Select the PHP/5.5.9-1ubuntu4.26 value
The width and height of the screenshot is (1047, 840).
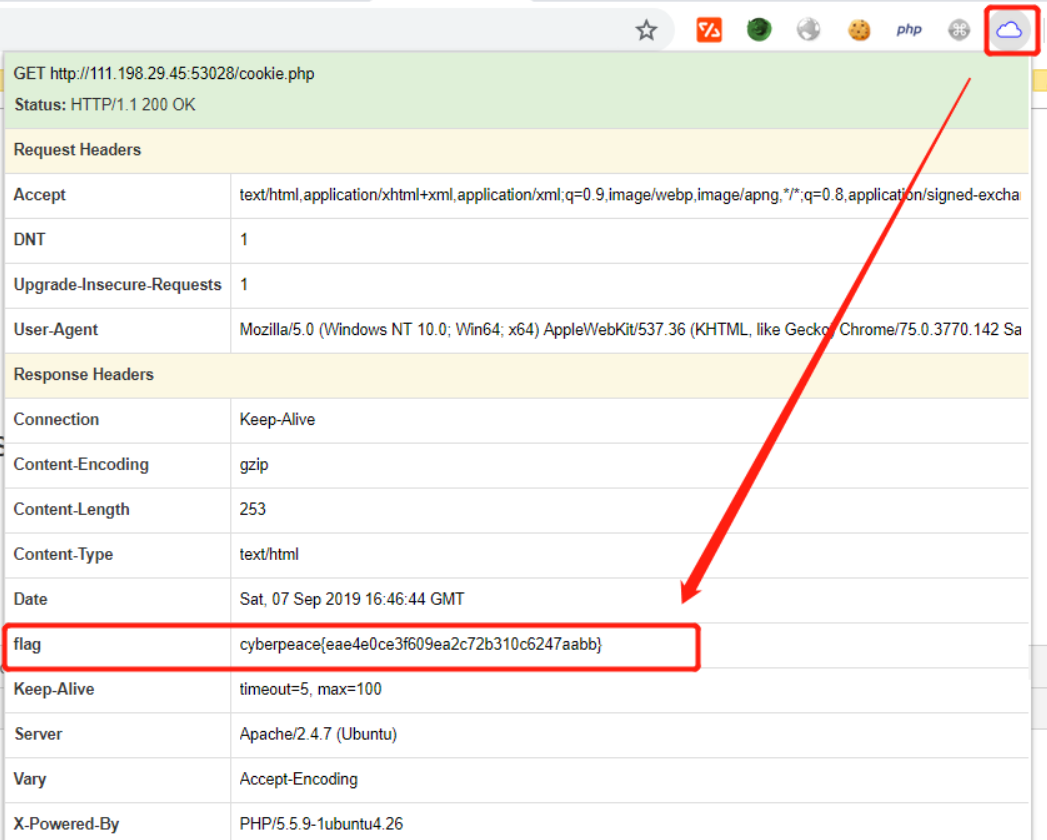tap(321, 824)
